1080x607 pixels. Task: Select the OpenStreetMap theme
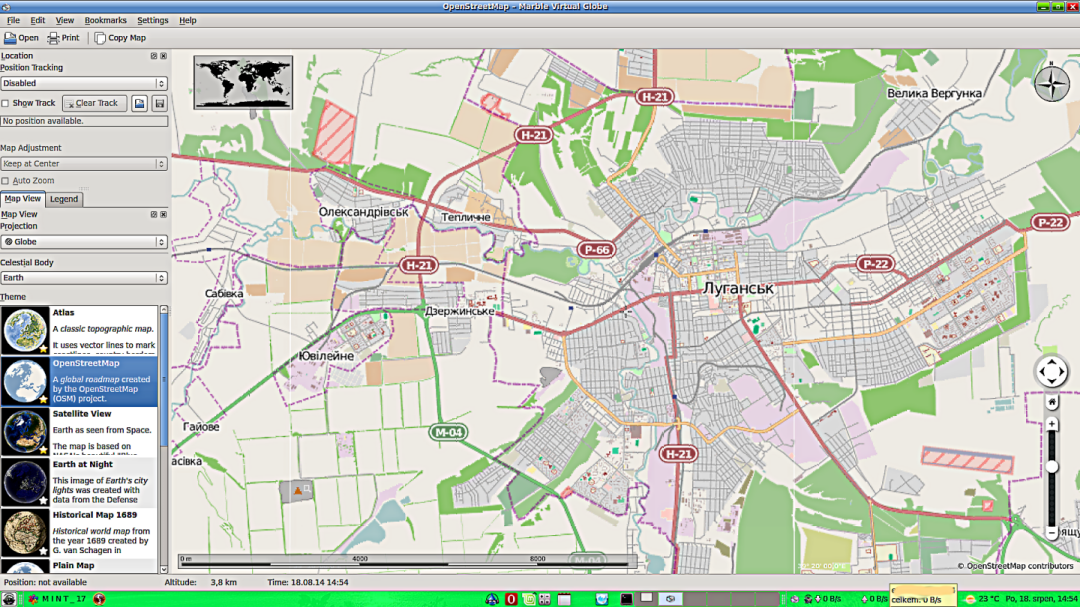[x=79, y=380]
